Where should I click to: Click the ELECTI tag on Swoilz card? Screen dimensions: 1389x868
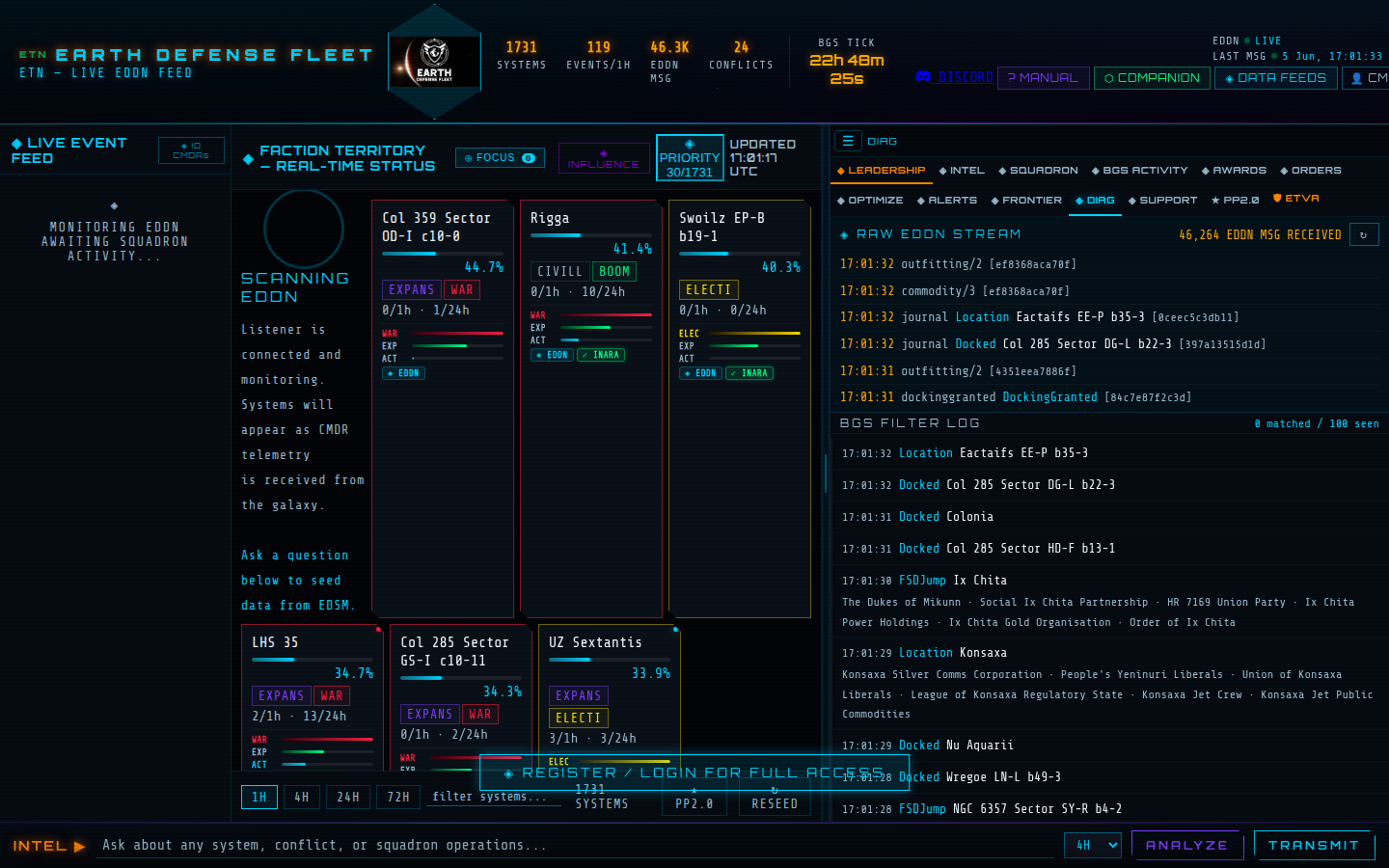point(709,290)
